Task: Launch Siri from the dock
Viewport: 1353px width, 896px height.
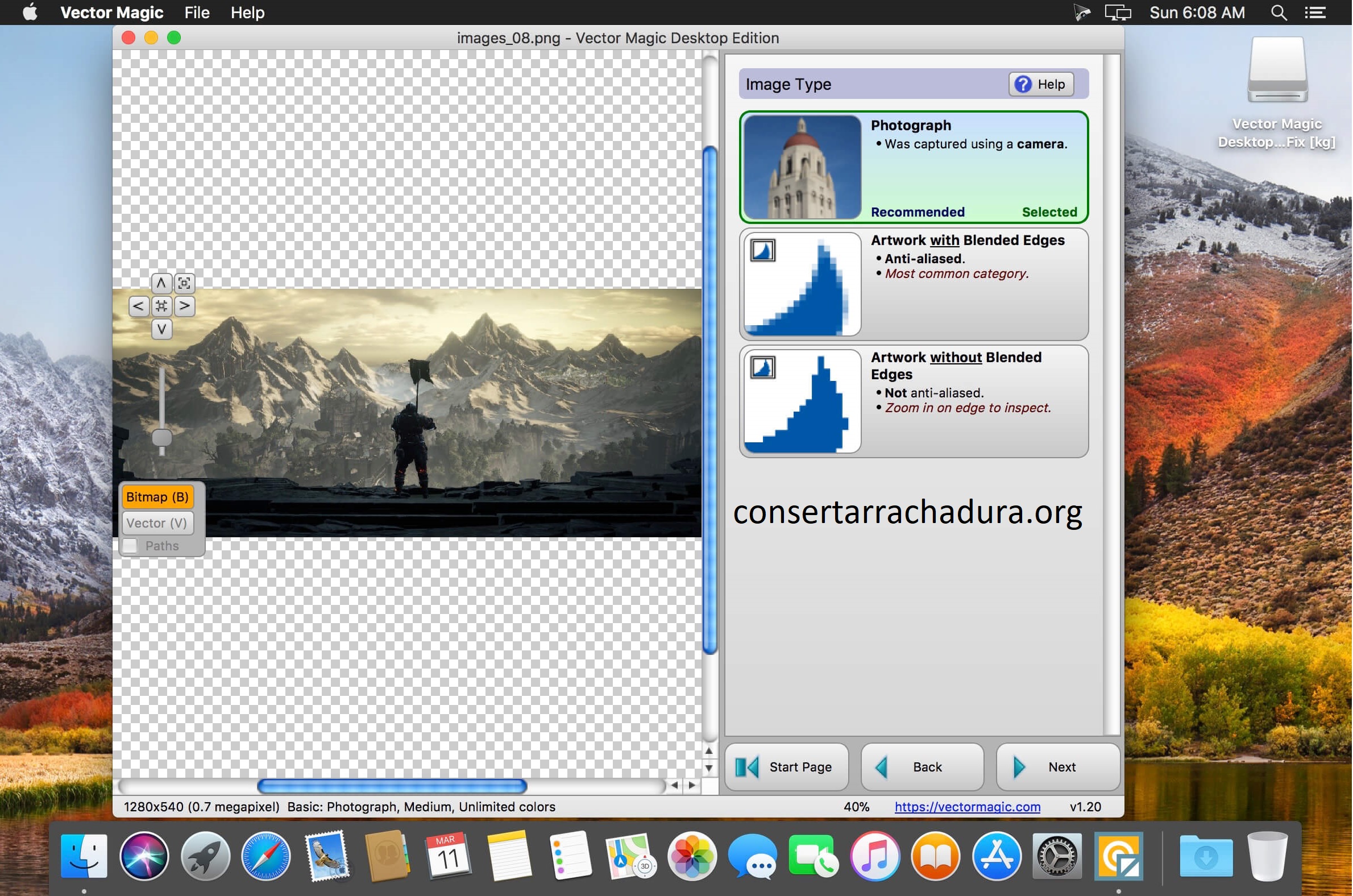Action: pos(144,856)
